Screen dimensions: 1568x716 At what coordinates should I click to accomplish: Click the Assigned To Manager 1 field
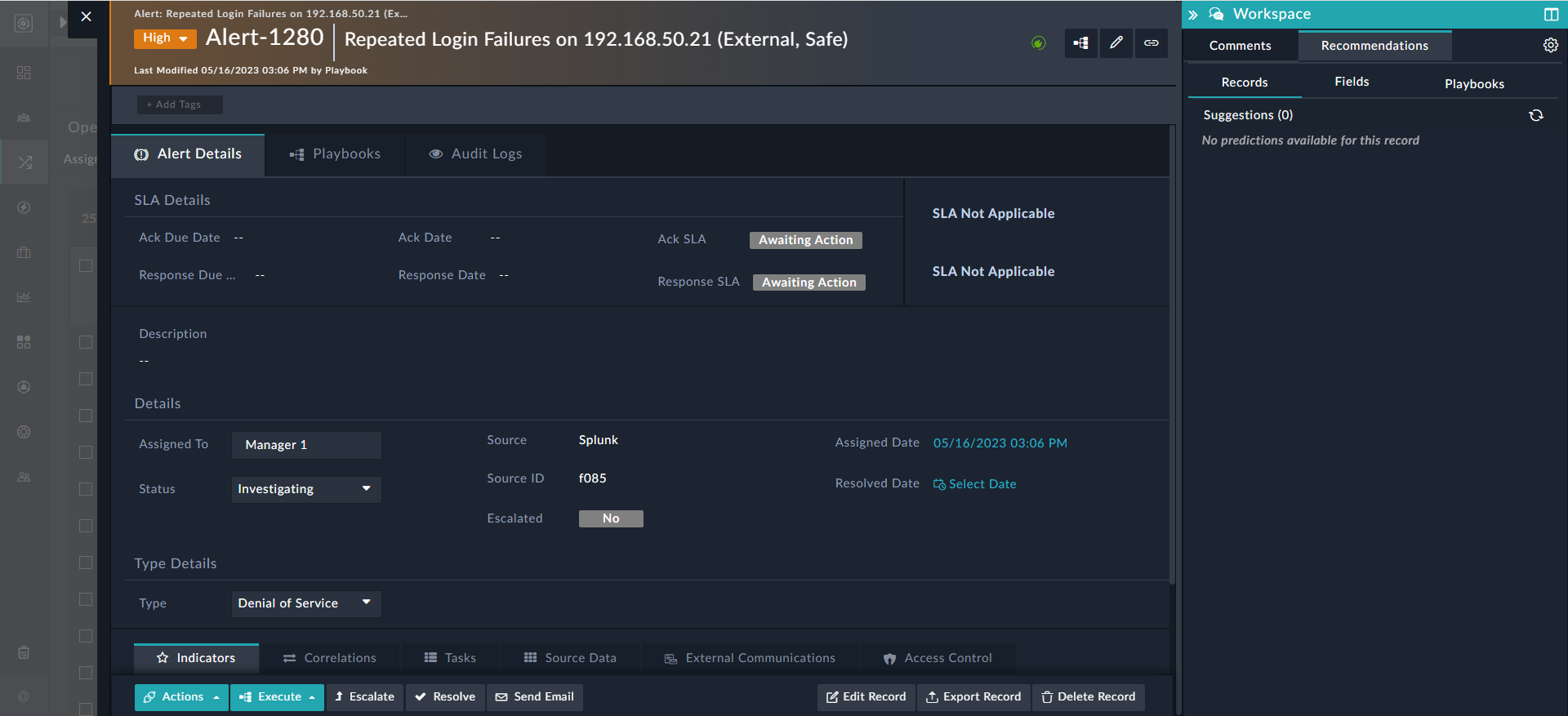pos(306,445)
